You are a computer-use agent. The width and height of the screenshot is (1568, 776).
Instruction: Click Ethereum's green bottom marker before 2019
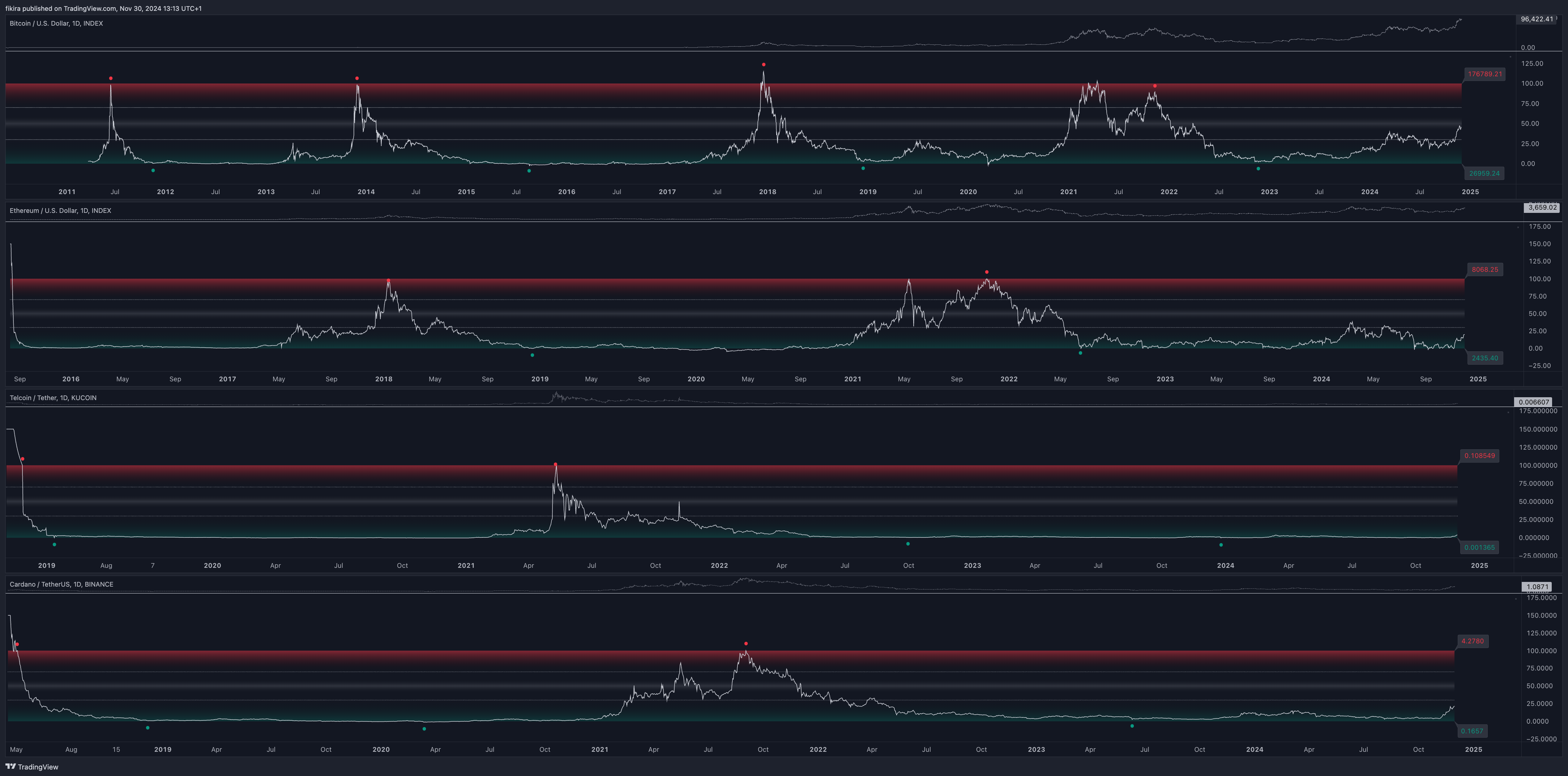(533, 355)
